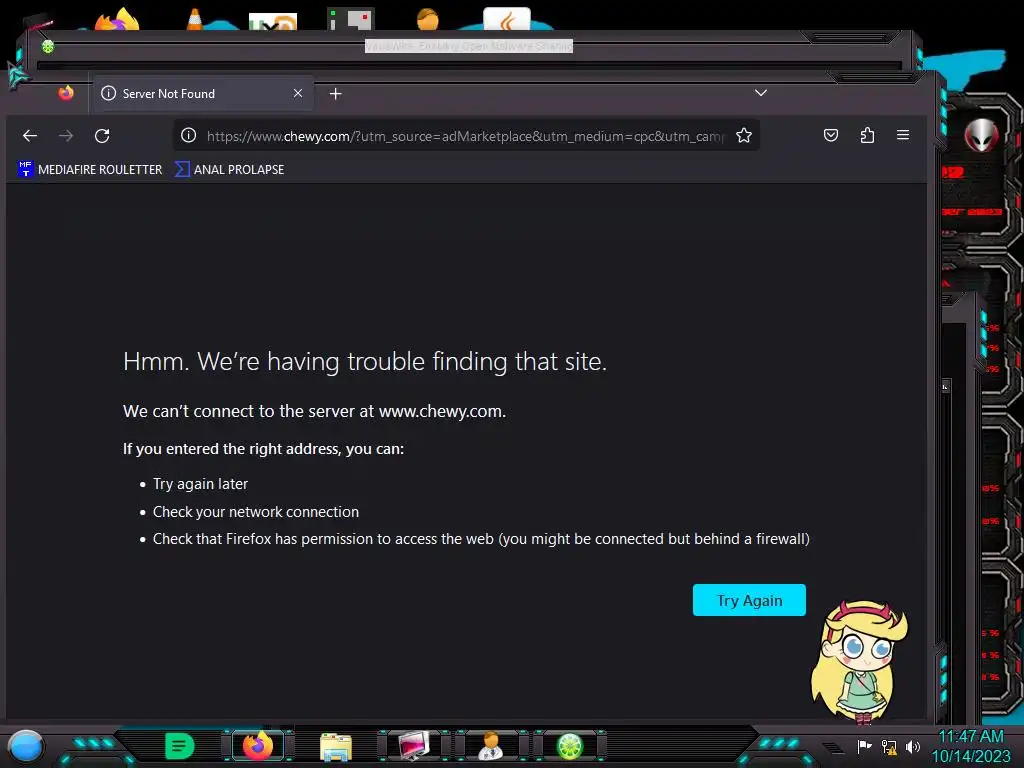
Task: Click the lime icon in background window titlebar
Action: [x=48, y=46]
